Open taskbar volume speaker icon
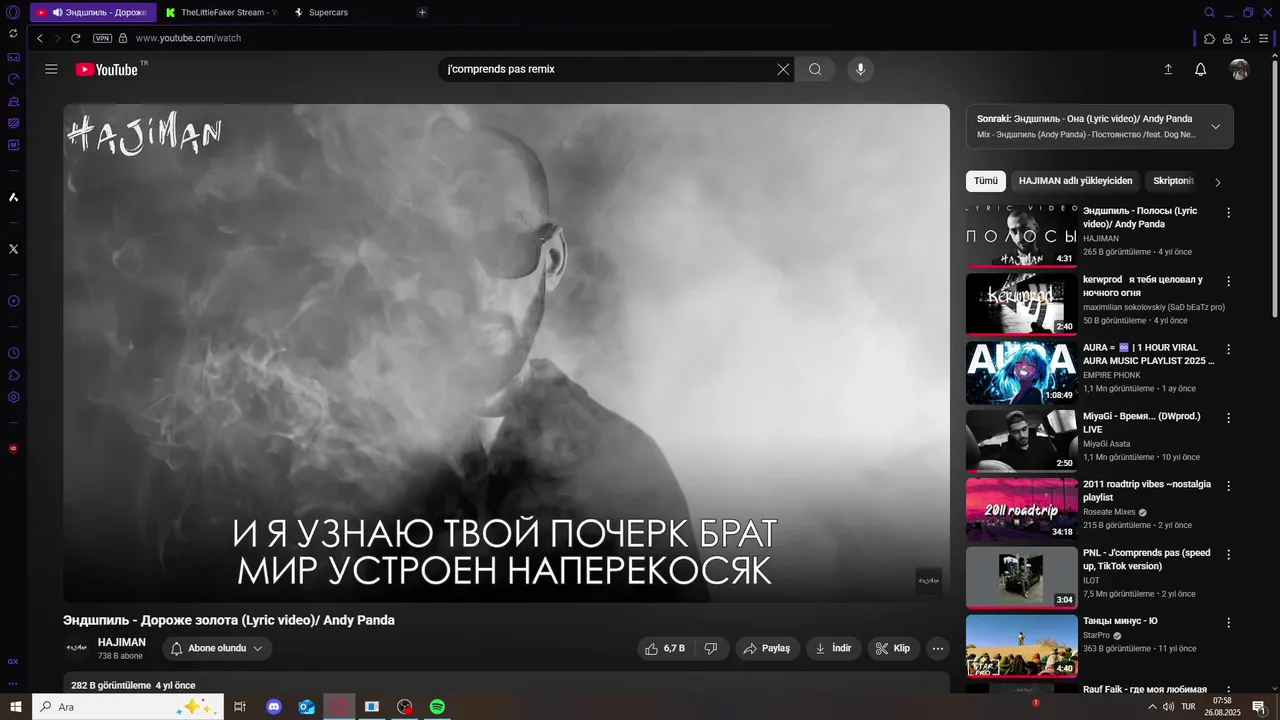 click(1168, 707)
